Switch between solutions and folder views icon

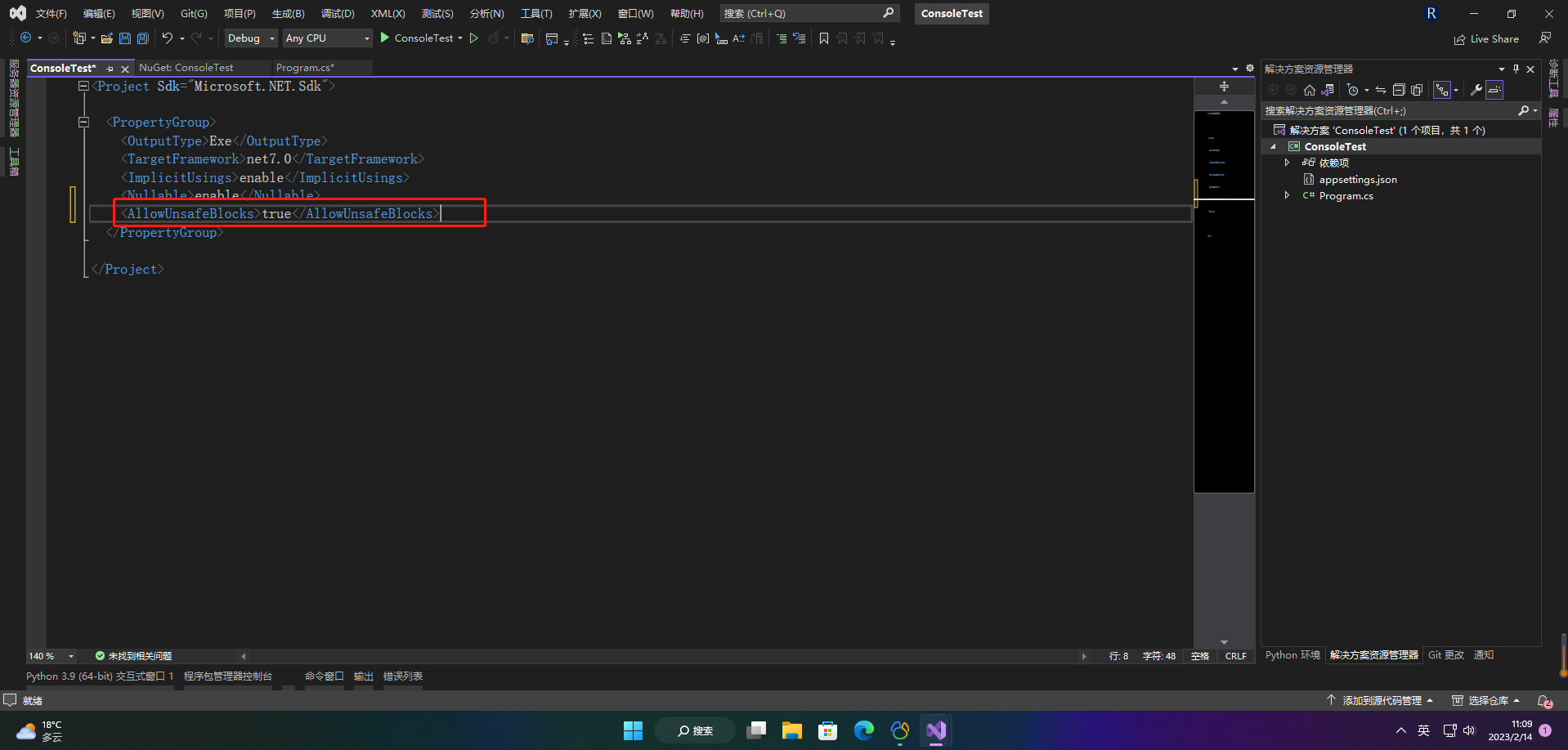[1328, 90]
